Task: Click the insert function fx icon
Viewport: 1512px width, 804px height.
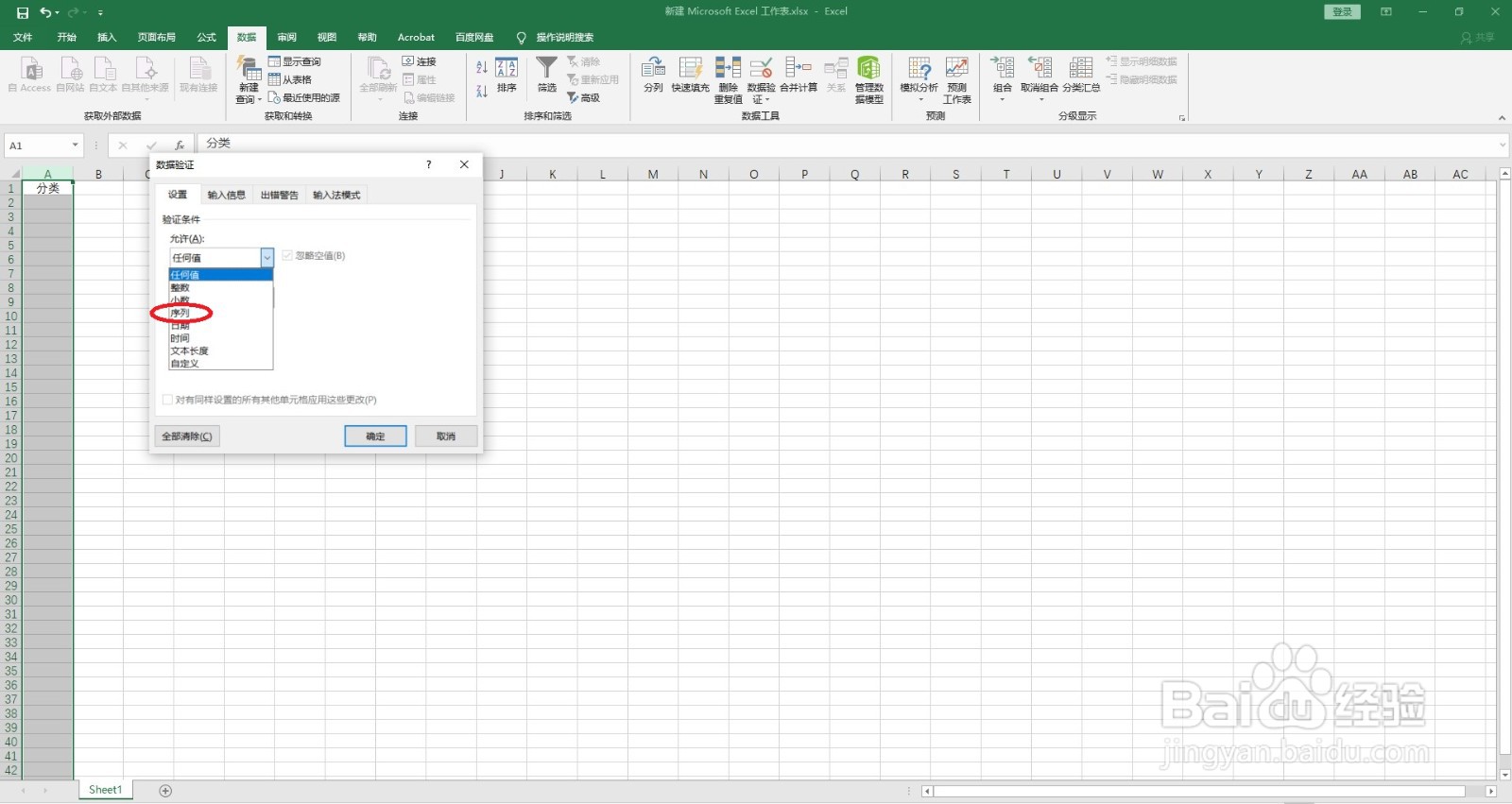Action: coord(180,145)
